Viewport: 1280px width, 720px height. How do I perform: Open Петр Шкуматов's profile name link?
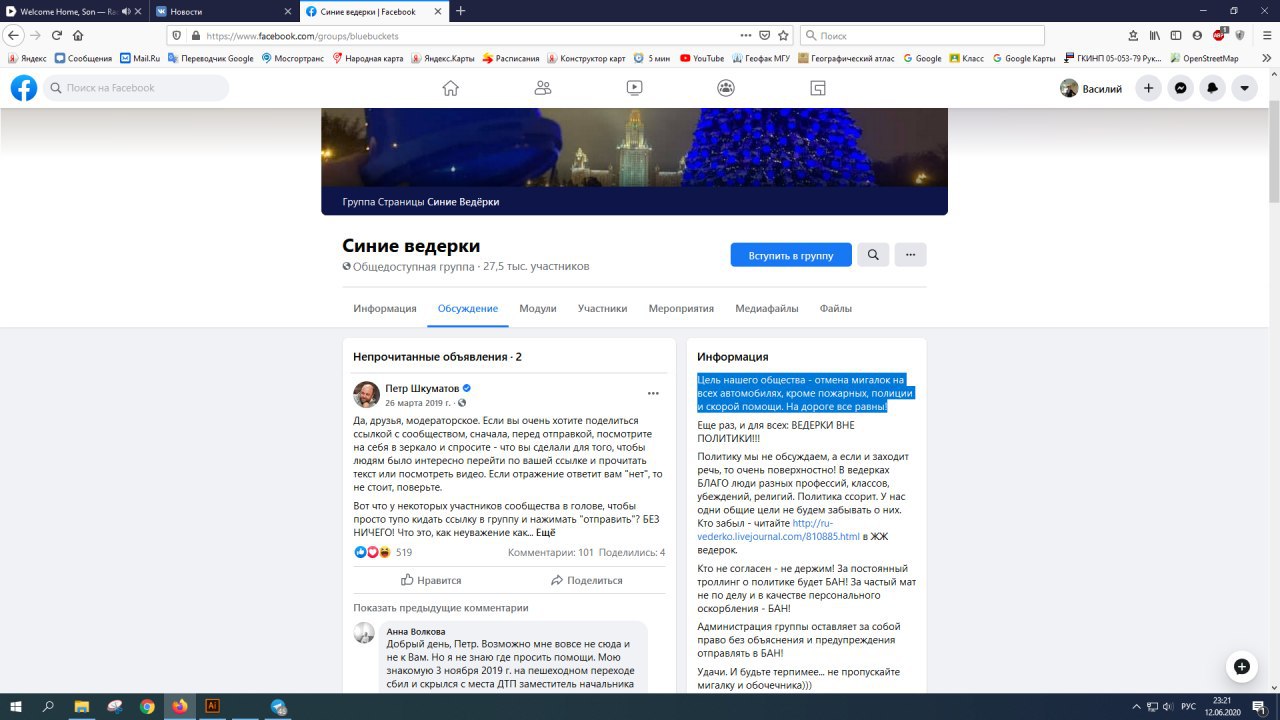pyautogui.click(x=423, y=388)
